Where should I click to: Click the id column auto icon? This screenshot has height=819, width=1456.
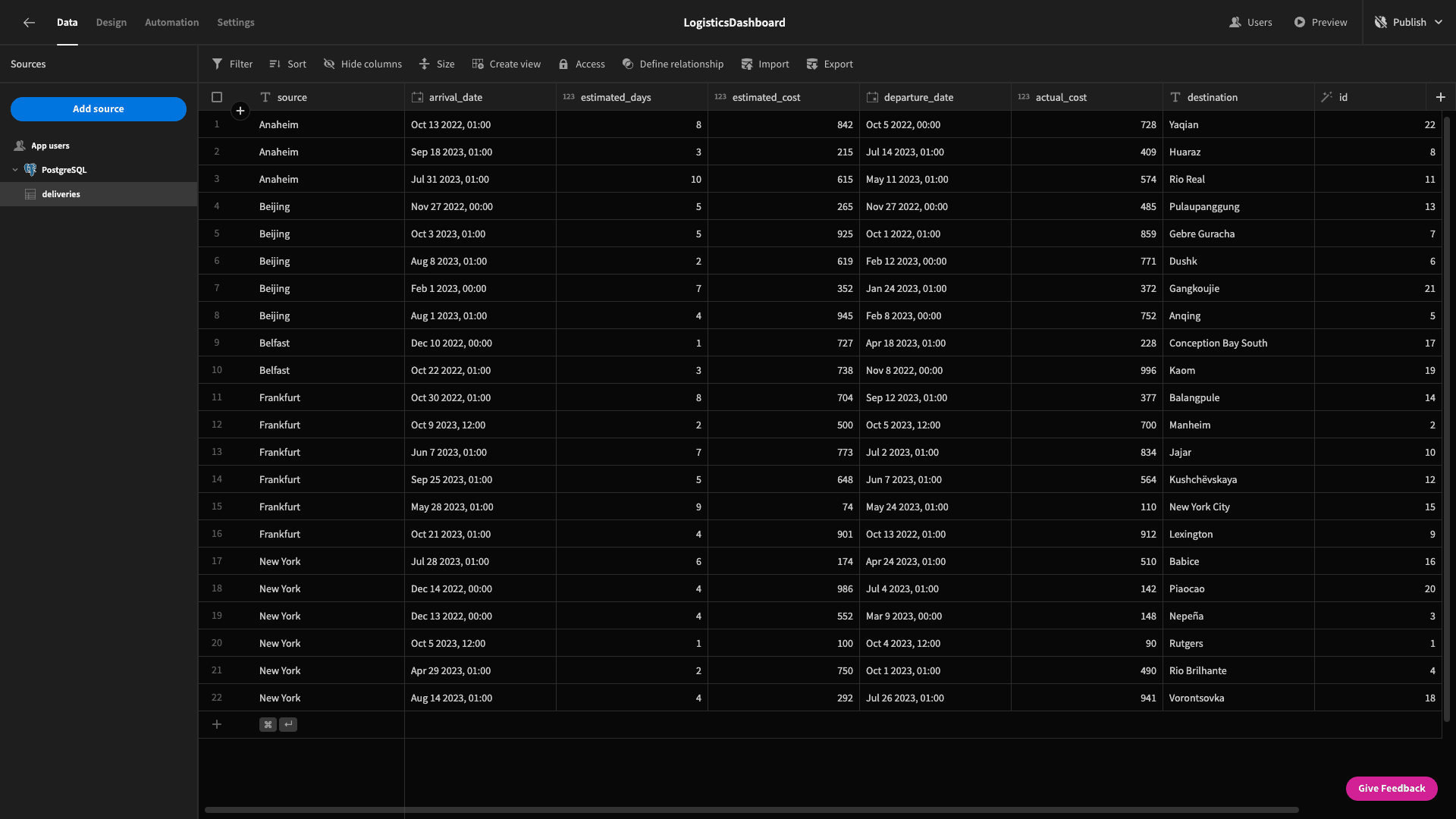point(1327,97)
